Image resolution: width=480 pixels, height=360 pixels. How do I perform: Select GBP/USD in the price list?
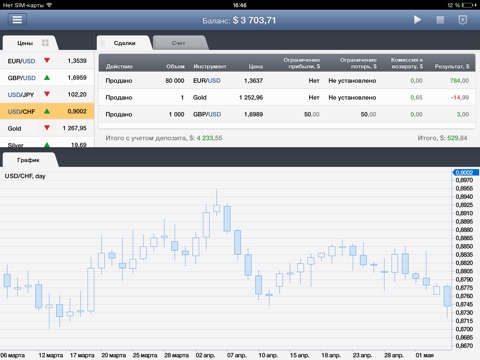47,78
